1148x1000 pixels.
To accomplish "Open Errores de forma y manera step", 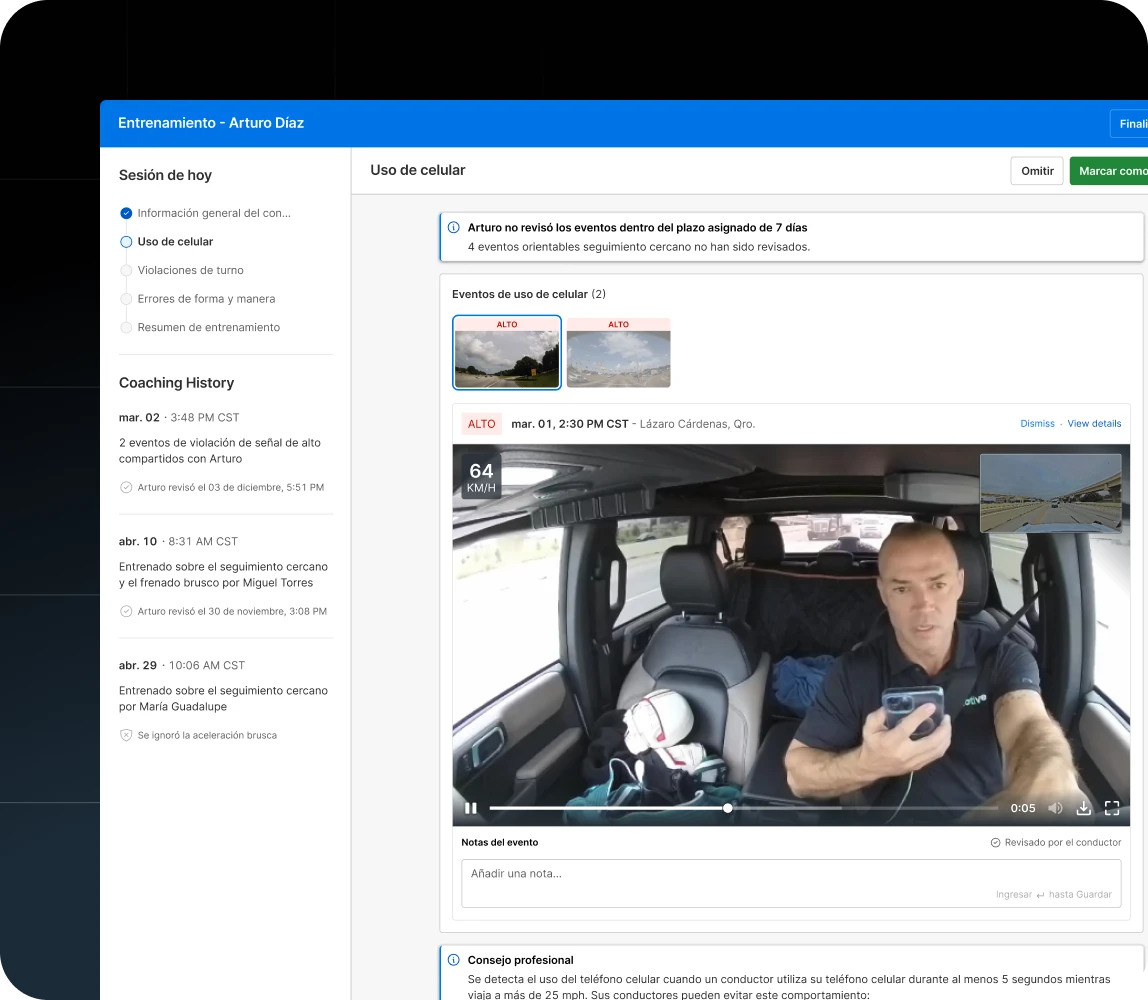I will (x=206, y=299).
